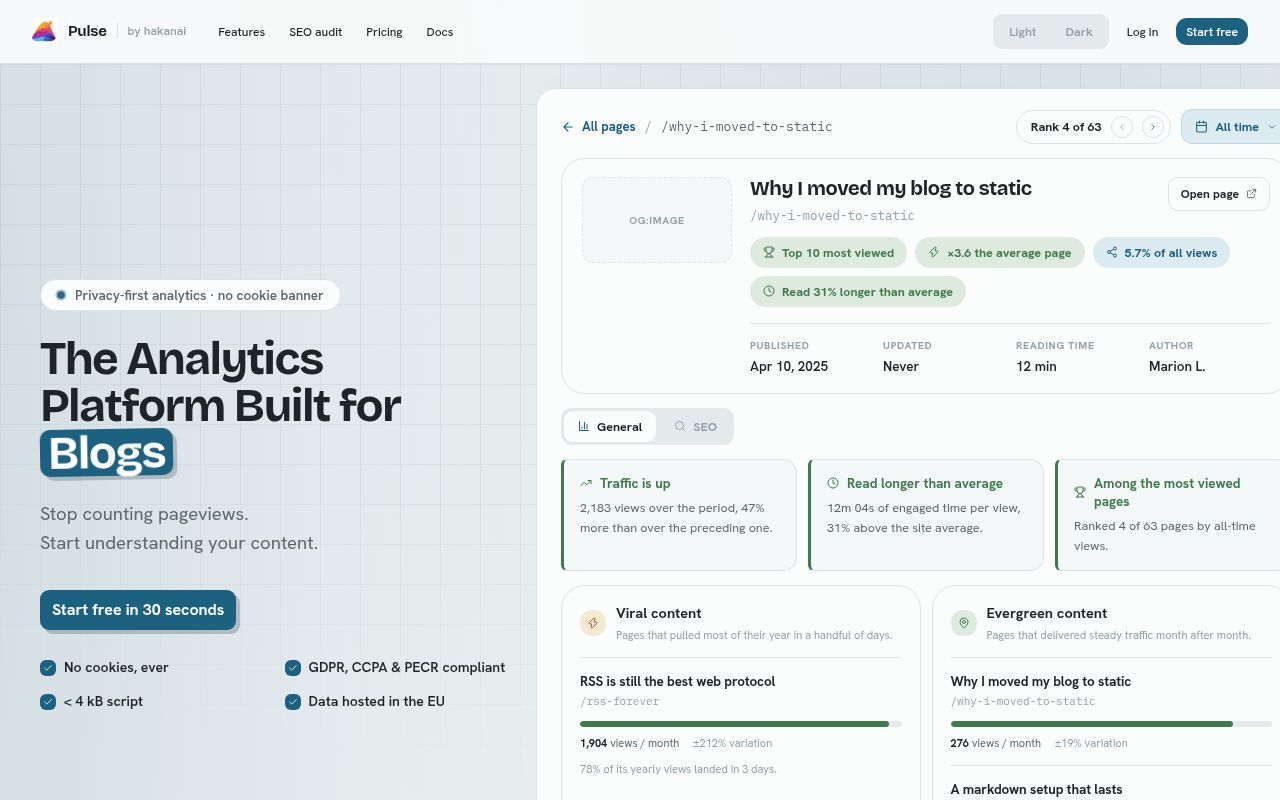Viewport: 1280px width, 800px height.
Task: Go back to All pages link
Action: coord(599,127)
